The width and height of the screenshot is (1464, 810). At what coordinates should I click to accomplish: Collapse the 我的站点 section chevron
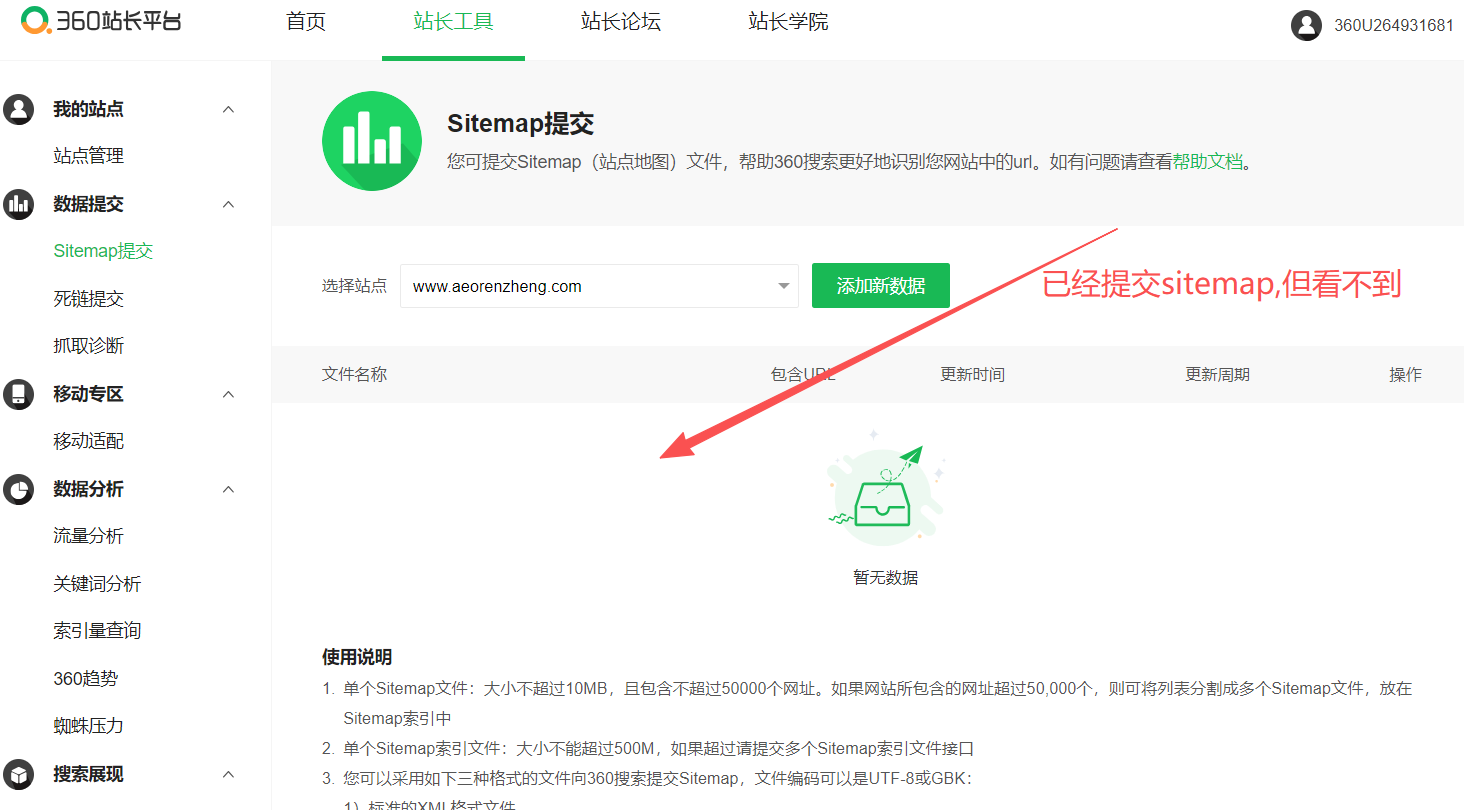point(228,109)
